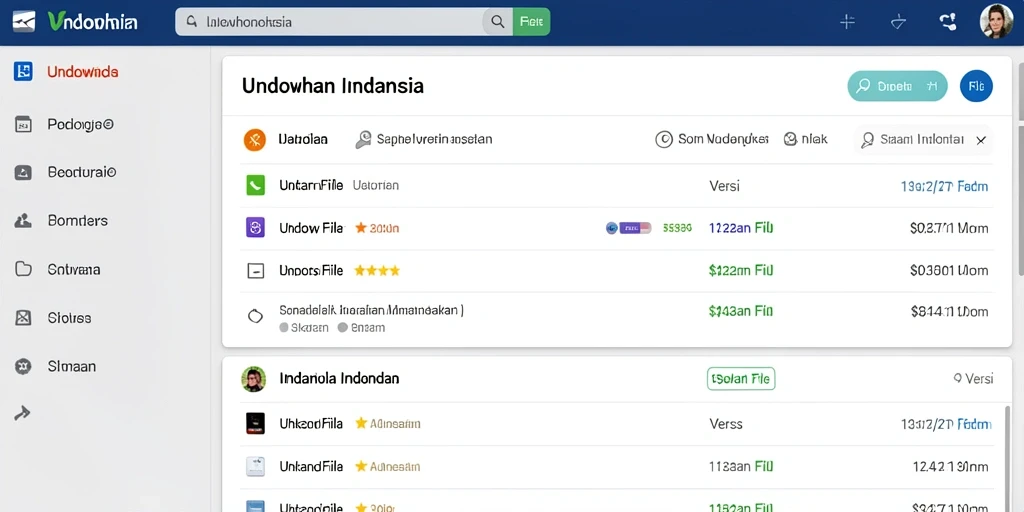Click the four-star rating on Unpors File
1024x512 pixels.
tap(377, 270)
